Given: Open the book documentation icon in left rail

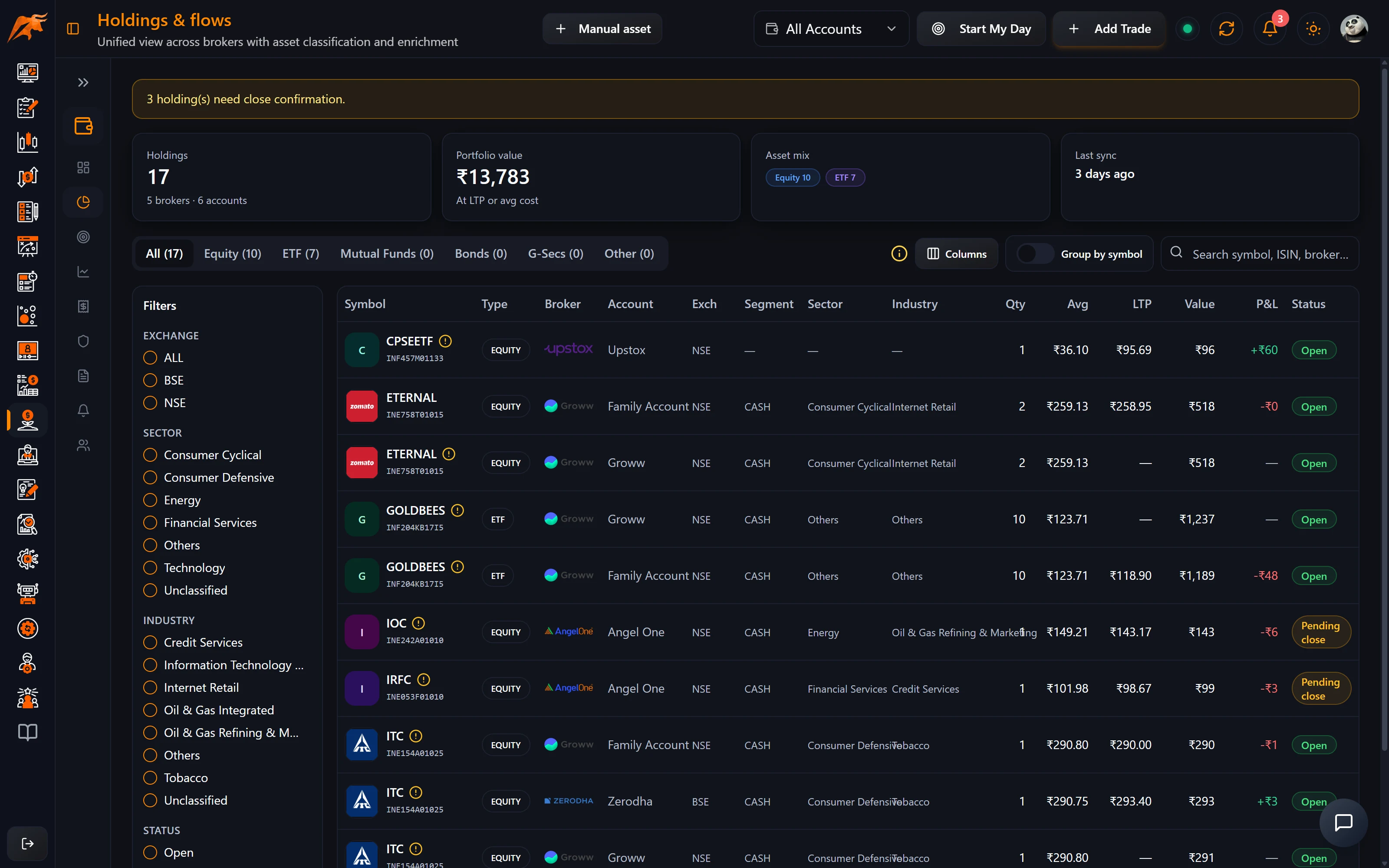Looking at the screenshot, I should pyautogui.click(x=27, y=732).
